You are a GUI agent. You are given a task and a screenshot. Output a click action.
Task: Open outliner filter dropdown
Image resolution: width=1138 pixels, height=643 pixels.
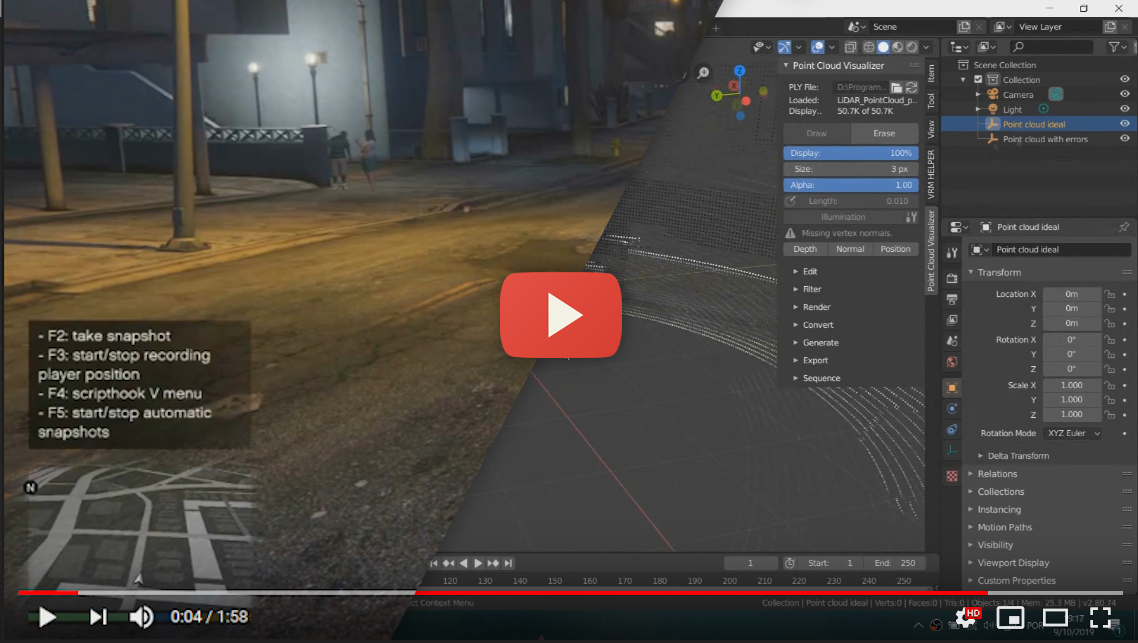[x=1117, y=47]
